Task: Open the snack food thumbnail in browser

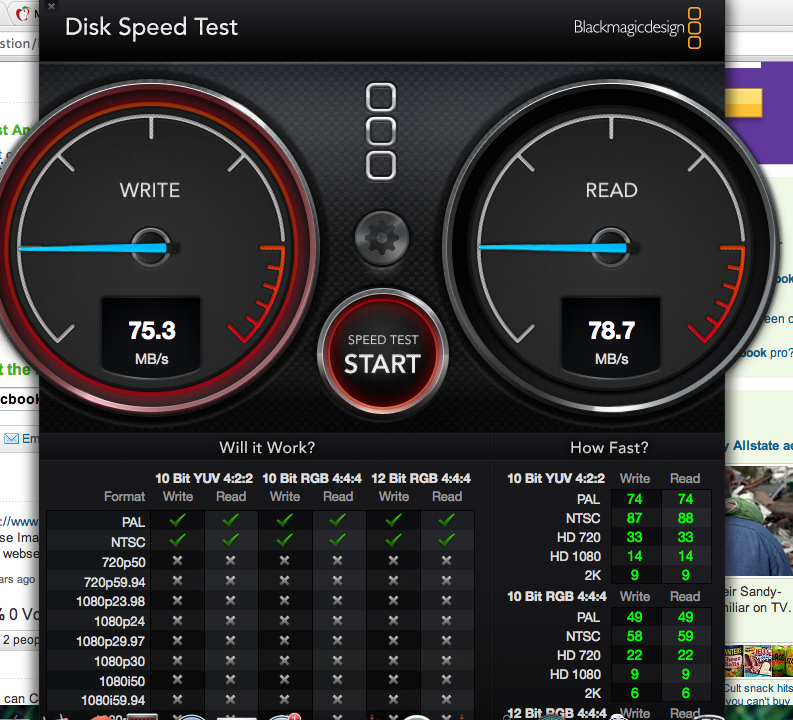Action: [759, 661]
